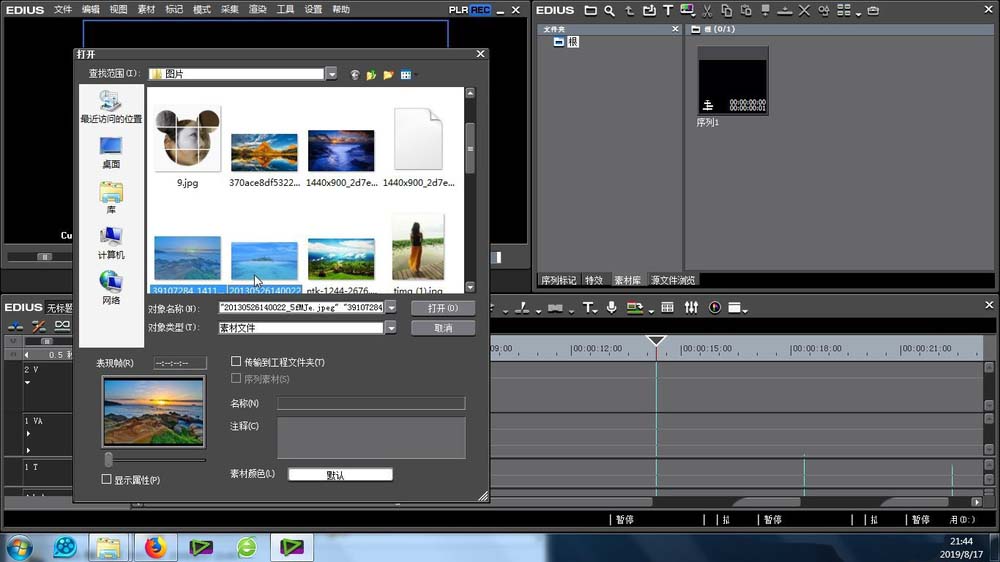Click the microphone voice-over icon in the timeline toolbar
This screenshot has height=562, width=1000.
(611, 307)
